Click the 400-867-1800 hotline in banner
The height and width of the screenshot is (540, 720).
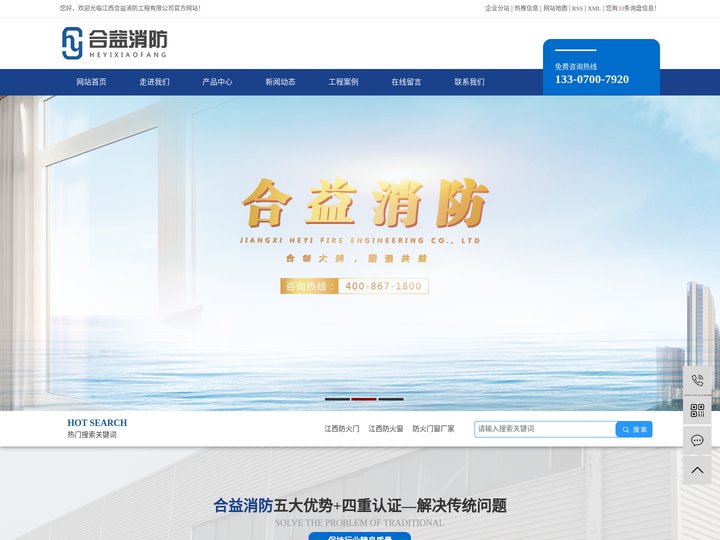tap(383, 286)
